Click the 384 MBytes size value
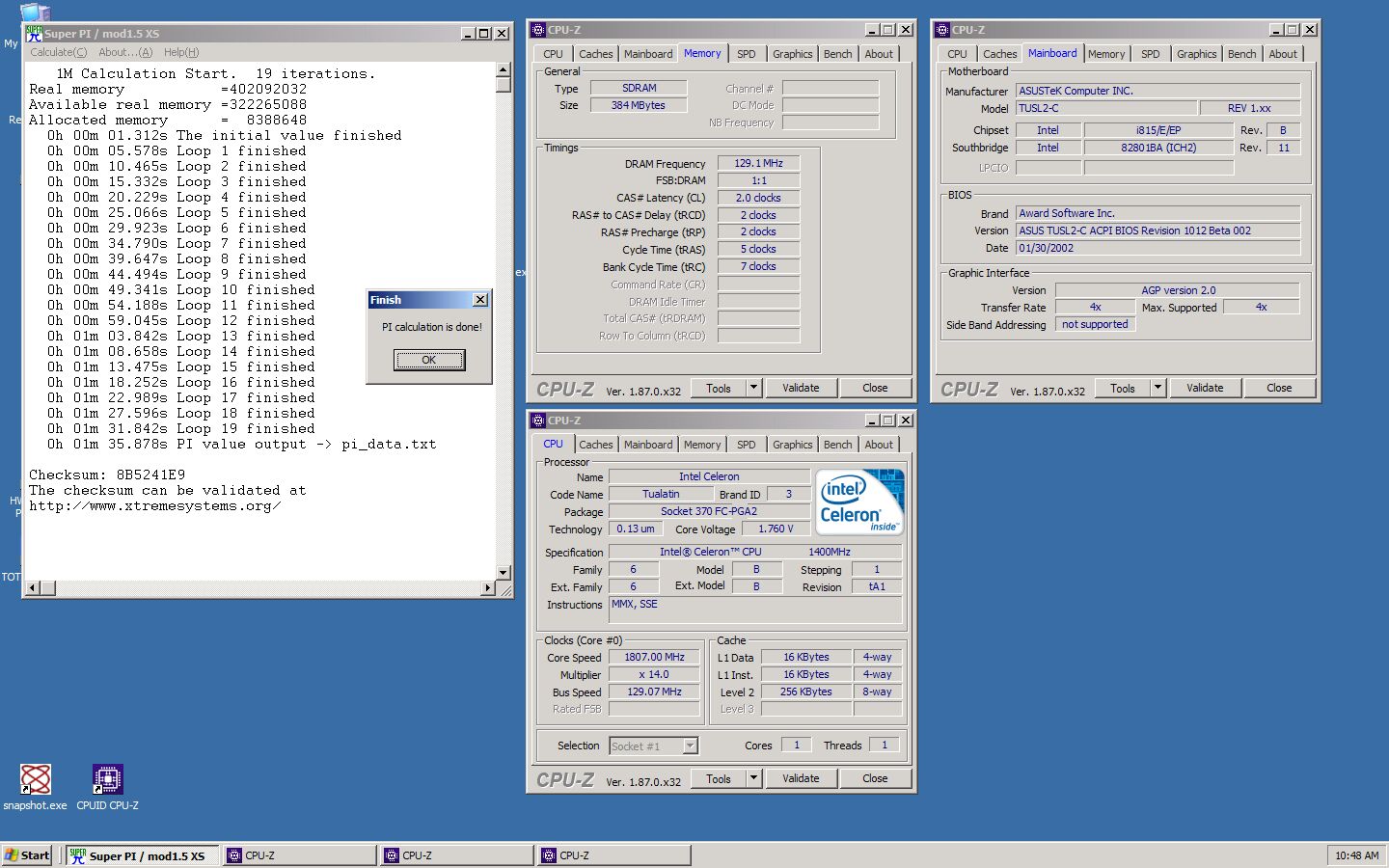This screenshot has height=868, width=1389. [x=638, y=105]
